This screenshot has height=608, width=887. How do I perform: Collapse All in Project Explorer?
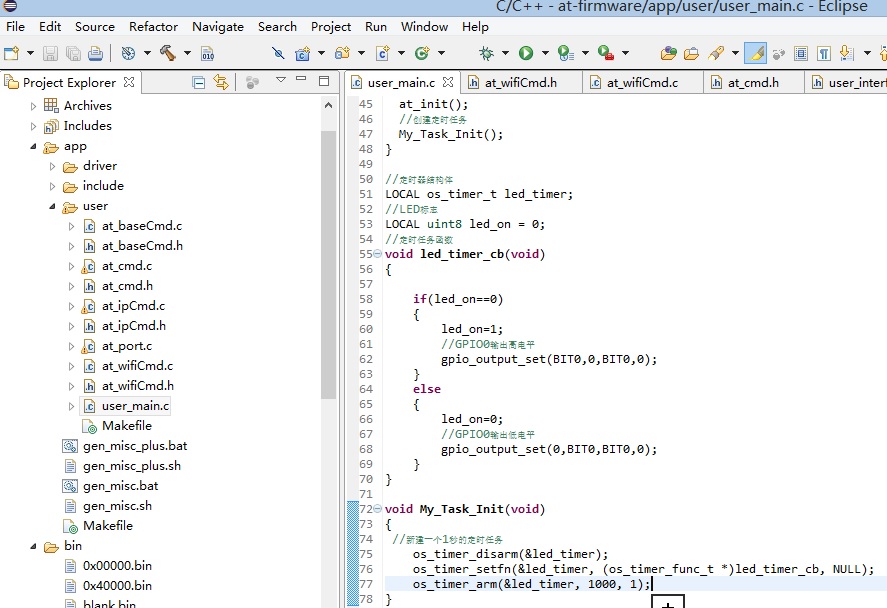pyautogui.click(x=198, y=83)
